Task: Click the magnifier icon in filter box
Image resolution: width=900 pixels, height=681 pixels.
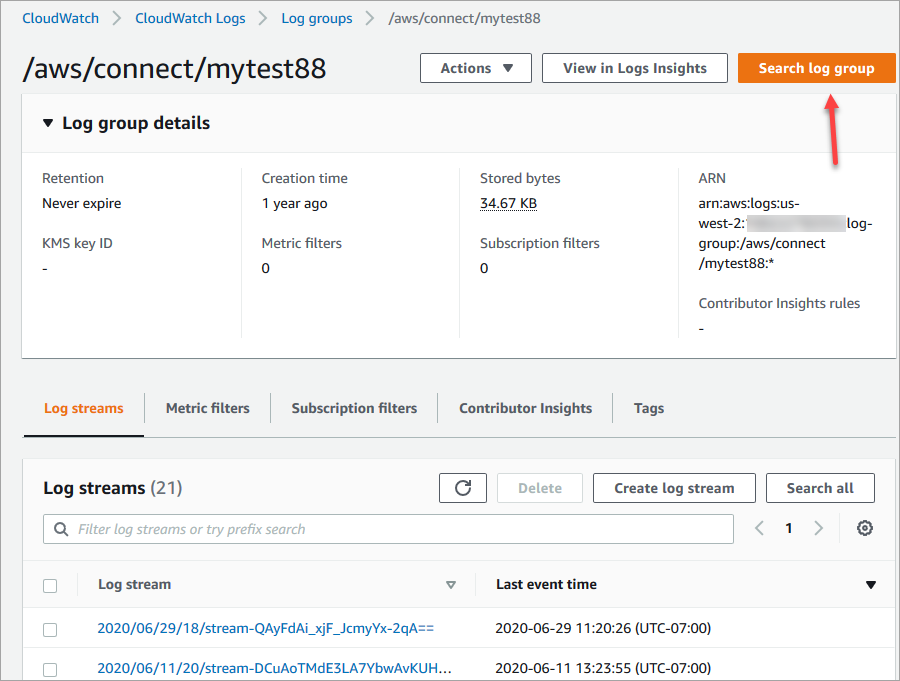Action: coord(61,528)
